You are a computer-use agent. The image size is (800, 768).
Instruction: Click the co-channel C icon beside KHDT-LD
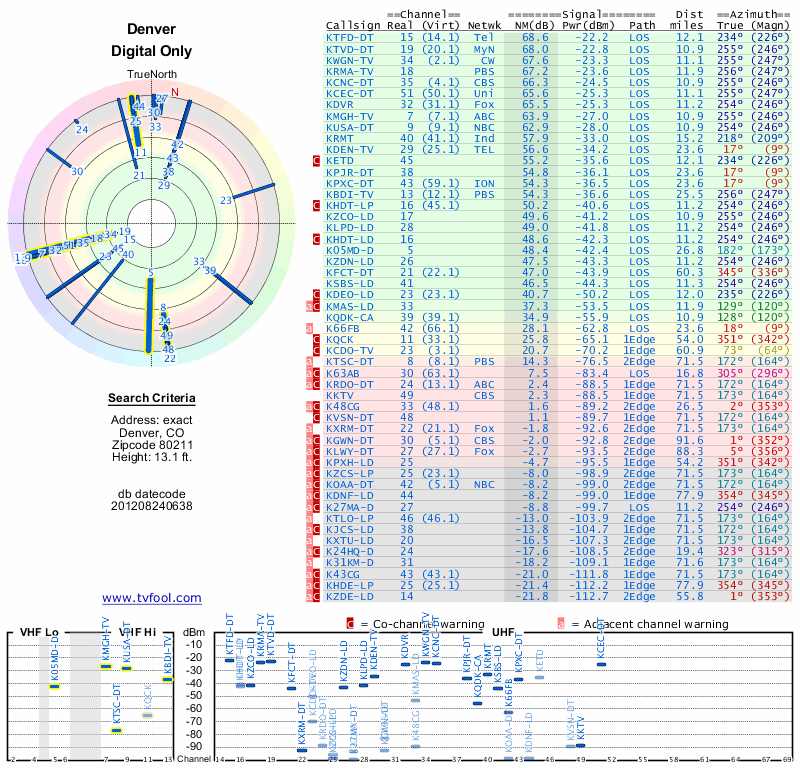tap(316, 239)
